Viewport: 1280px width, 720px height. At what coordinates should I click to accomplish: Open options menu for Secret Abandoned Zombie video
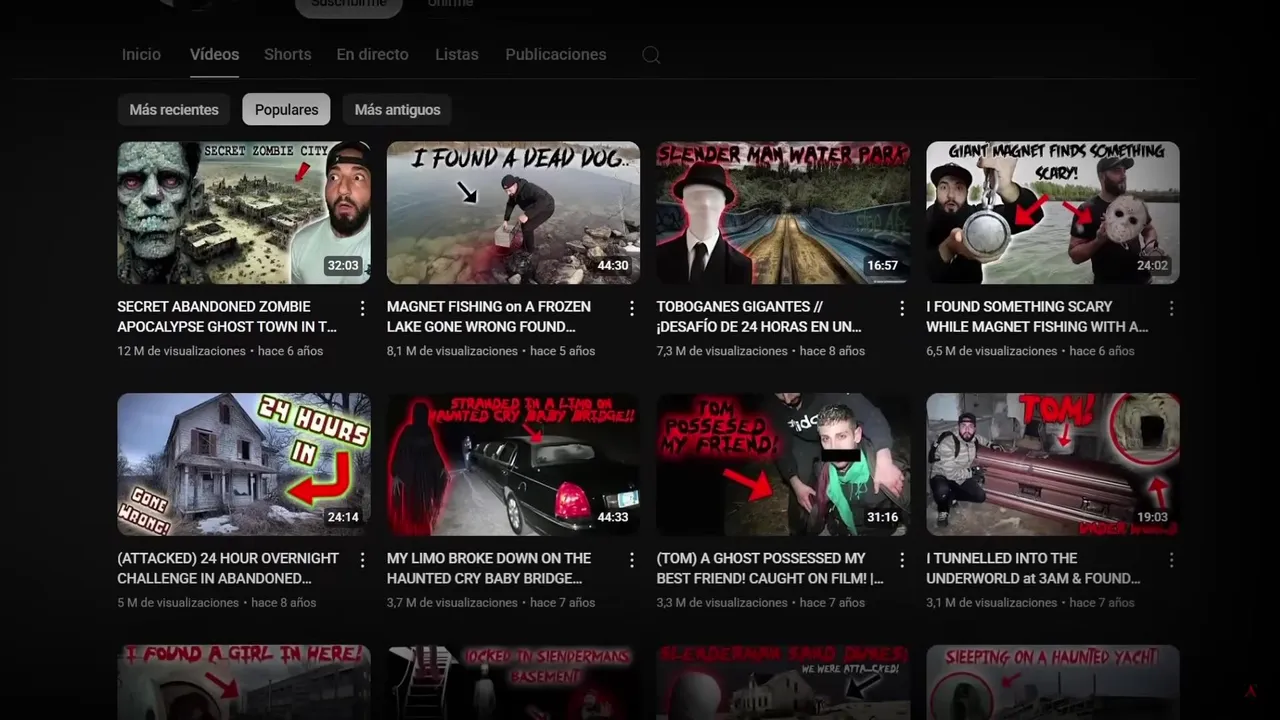coord(362,308)
